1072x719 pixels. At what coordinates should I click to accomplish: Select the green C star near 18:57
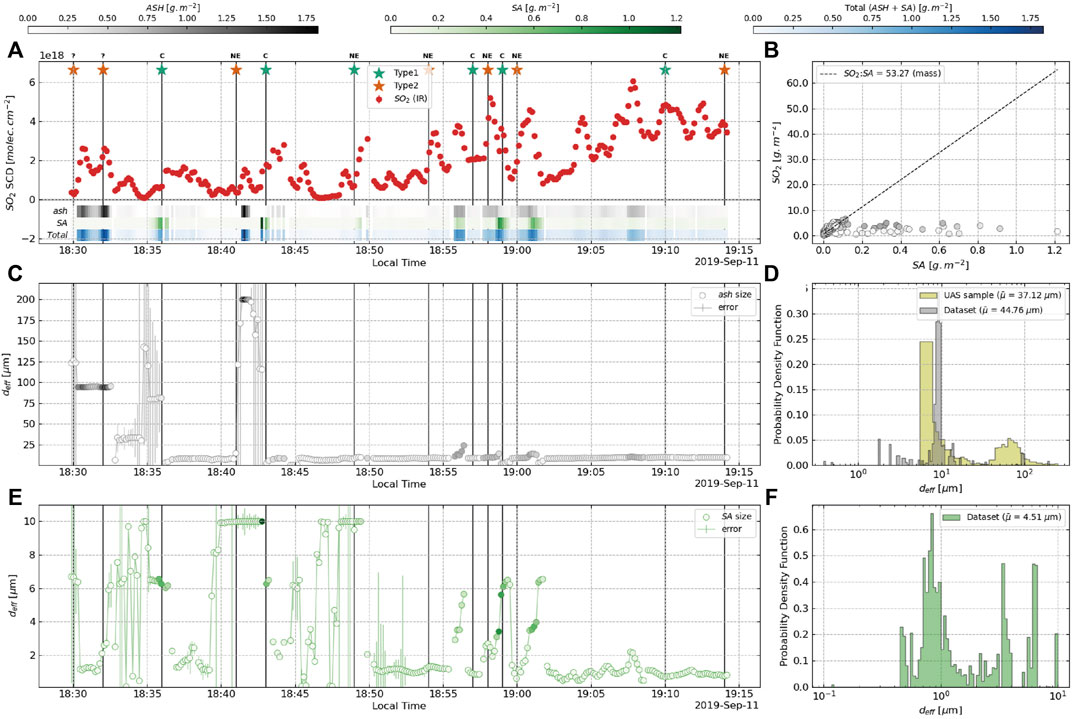[472, 70]
